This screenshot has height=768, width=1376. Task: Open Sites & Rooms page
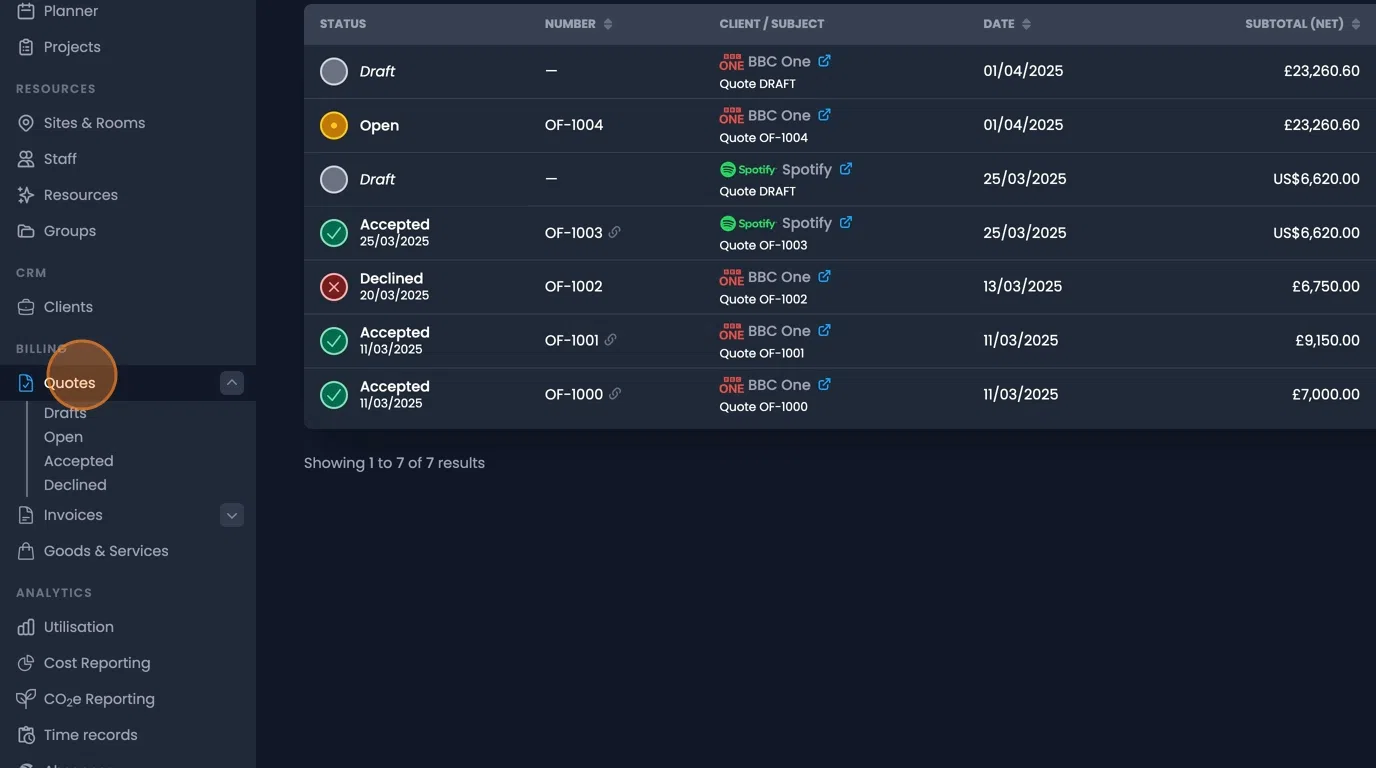click(94, 123)
